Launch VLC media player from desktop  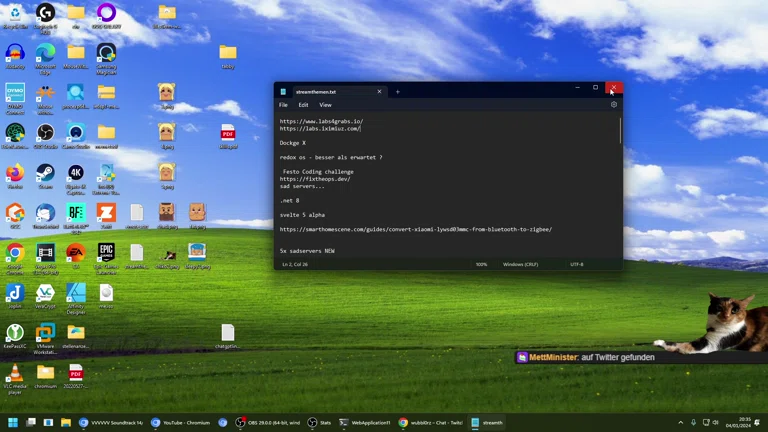pos(15,376)
